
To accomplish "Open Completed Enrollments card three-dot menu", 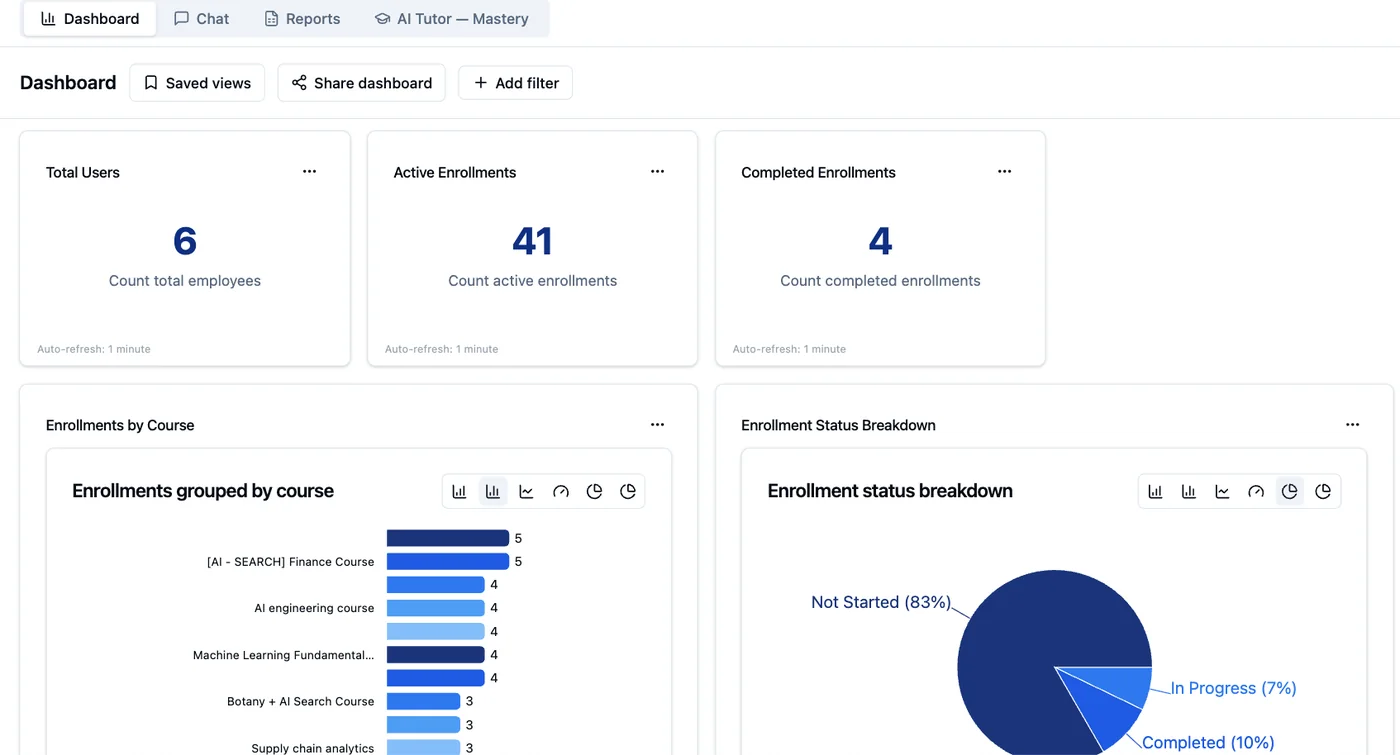I will point(1005,172).
